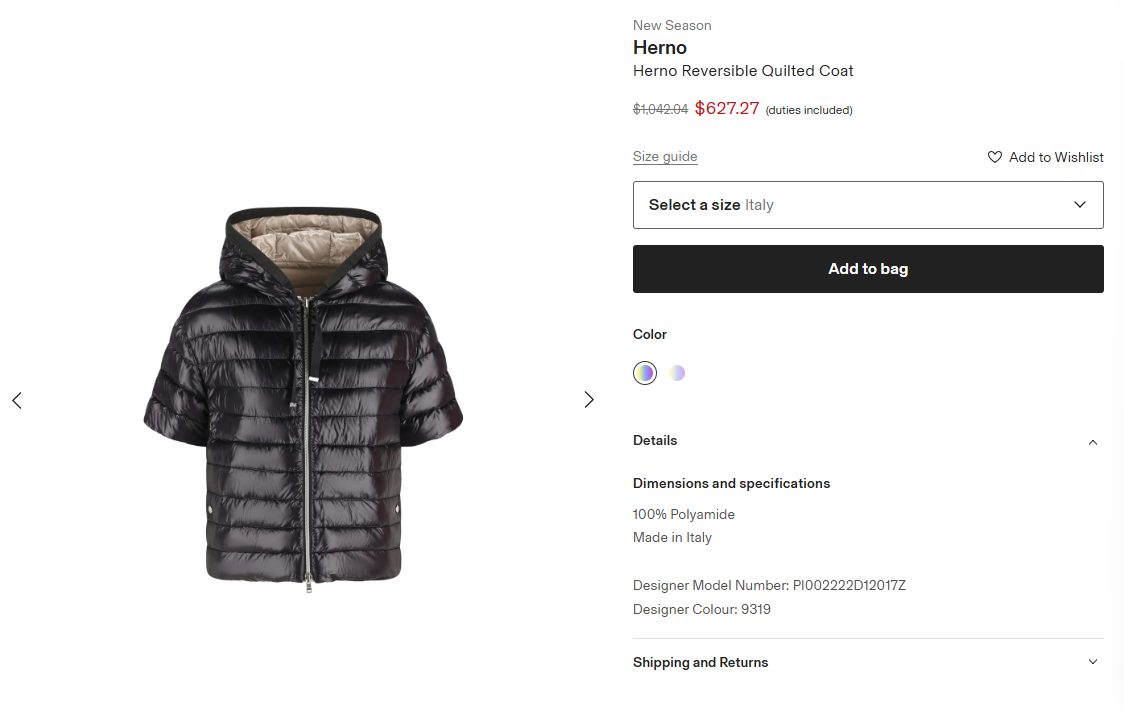Click the chevron on the size selector
The height and width of the screenshot is (714, 1124).
[1079, 204]
